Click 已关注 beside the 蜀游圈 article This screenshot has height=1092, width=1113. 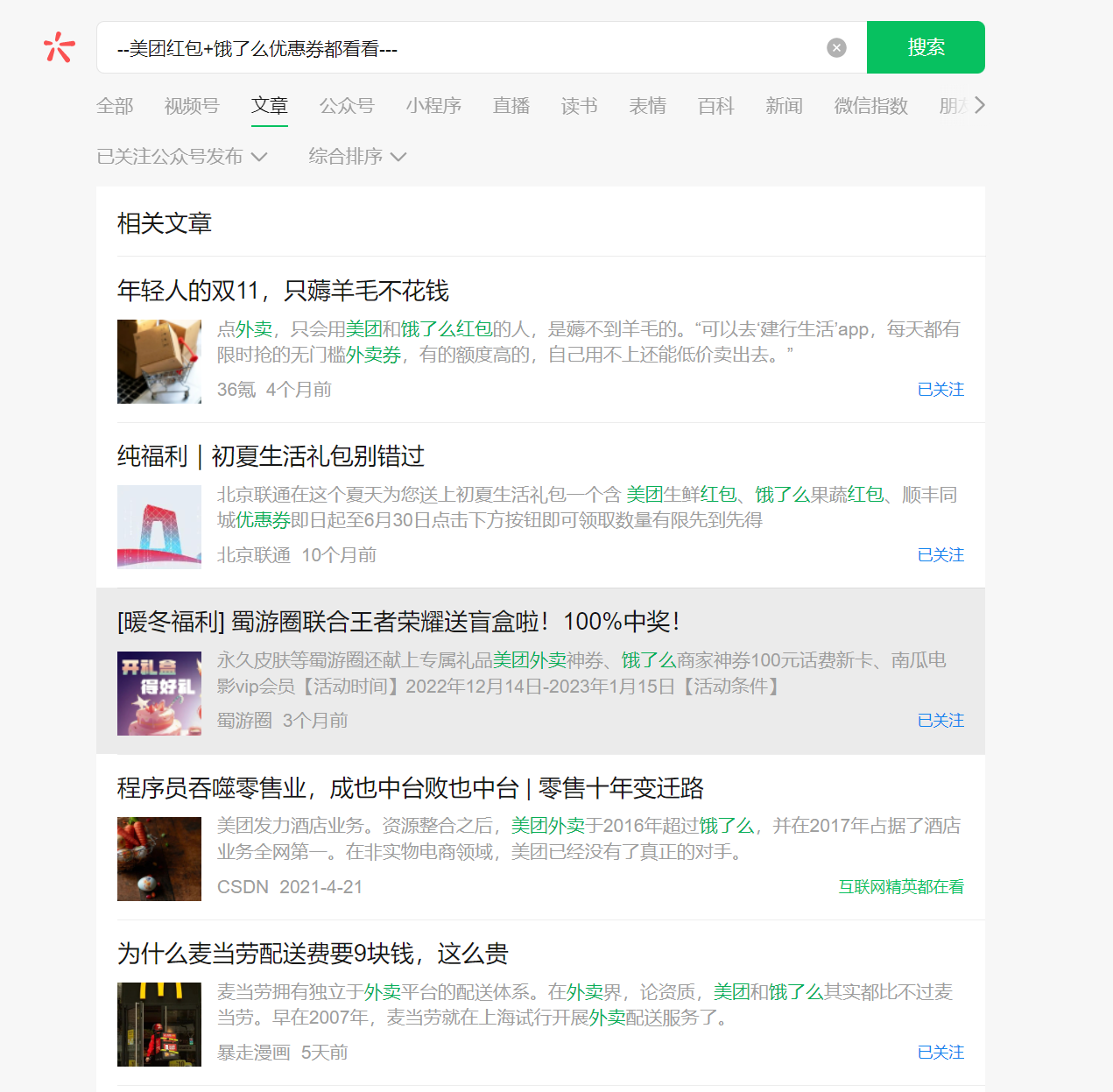(940, 721)
